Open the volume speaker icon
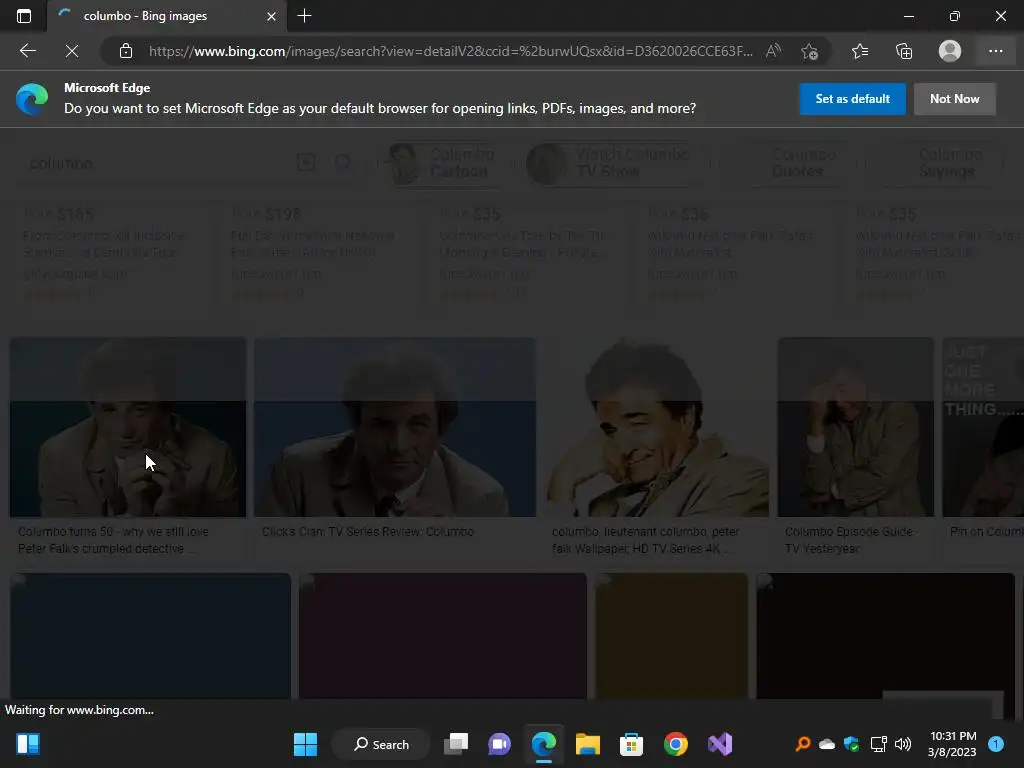 (903, 744)
